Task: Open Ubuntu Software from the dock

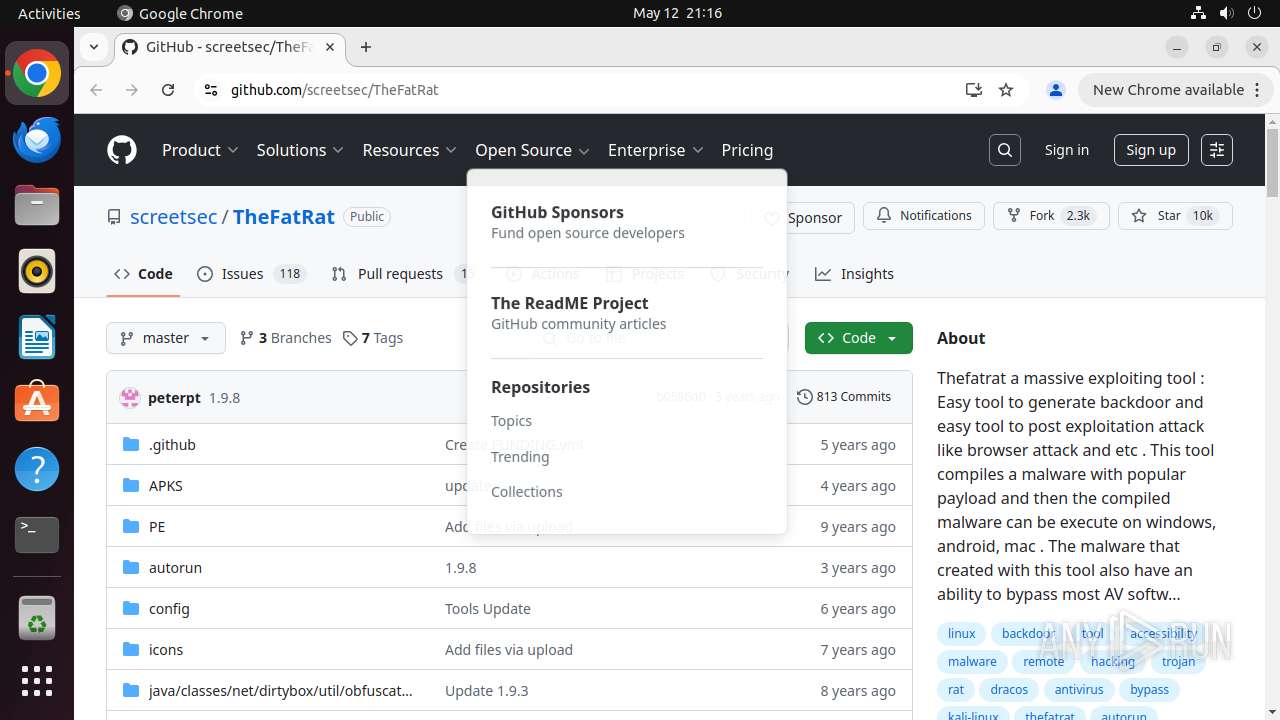Action: [37, 403]
